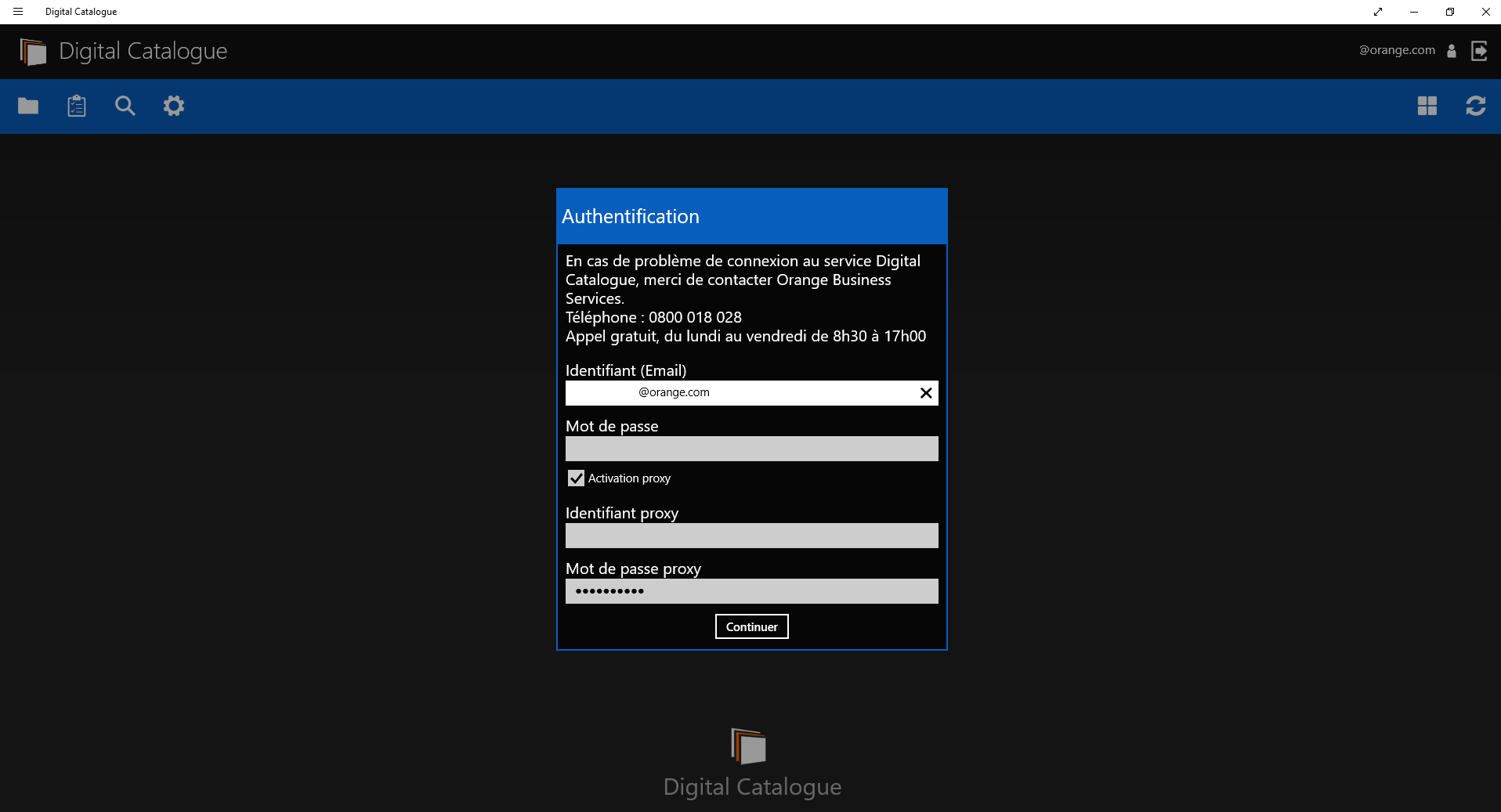The image size is (1501, 812).
Task: Click the bottom Digital Catalogue watermark logo
Action: coord(748,746)
